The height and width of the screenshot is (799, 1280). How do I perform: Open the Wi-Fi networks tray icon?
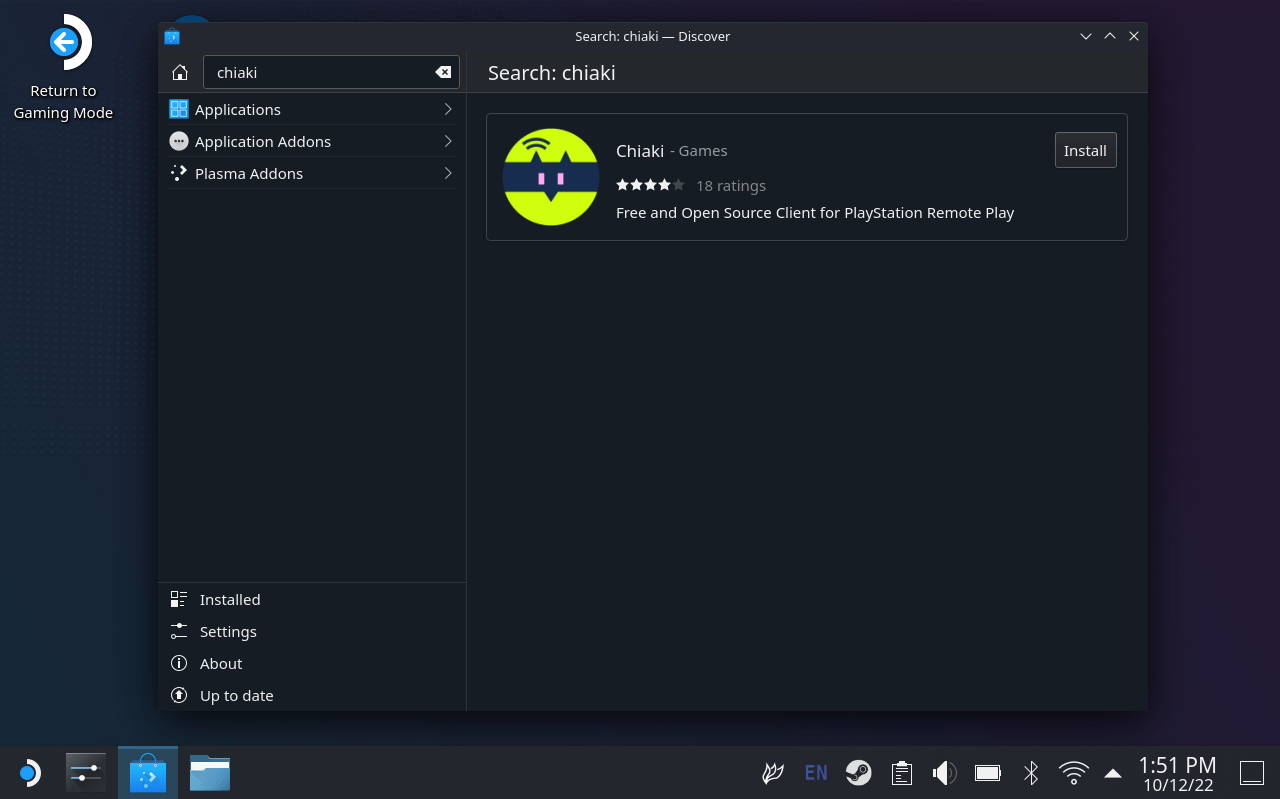pyautogui.click(x=1074, y=773)
